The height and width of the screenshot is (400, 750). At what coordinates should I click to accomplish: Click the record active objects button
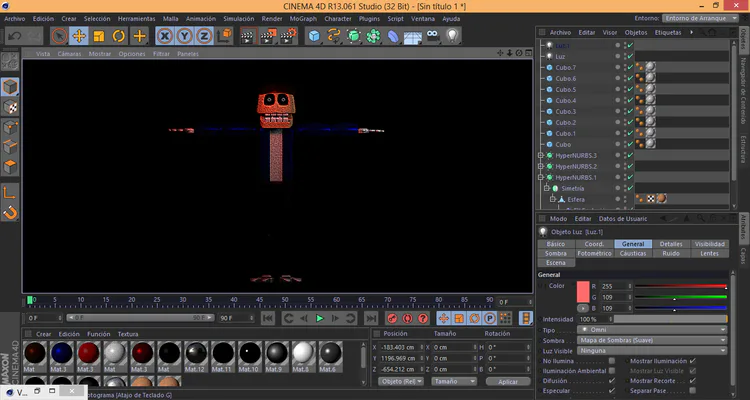click(x=392, y=318)
